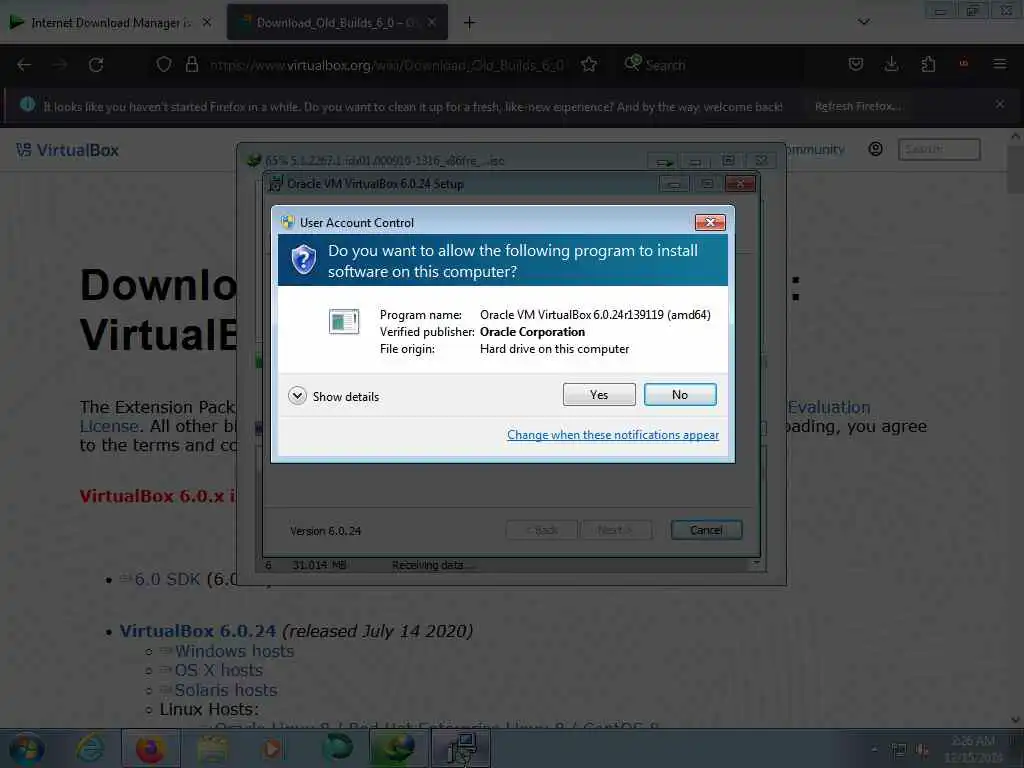1024x768 pixels.
Task: Open the Solaris hosts download link
Action: point(226,690)
